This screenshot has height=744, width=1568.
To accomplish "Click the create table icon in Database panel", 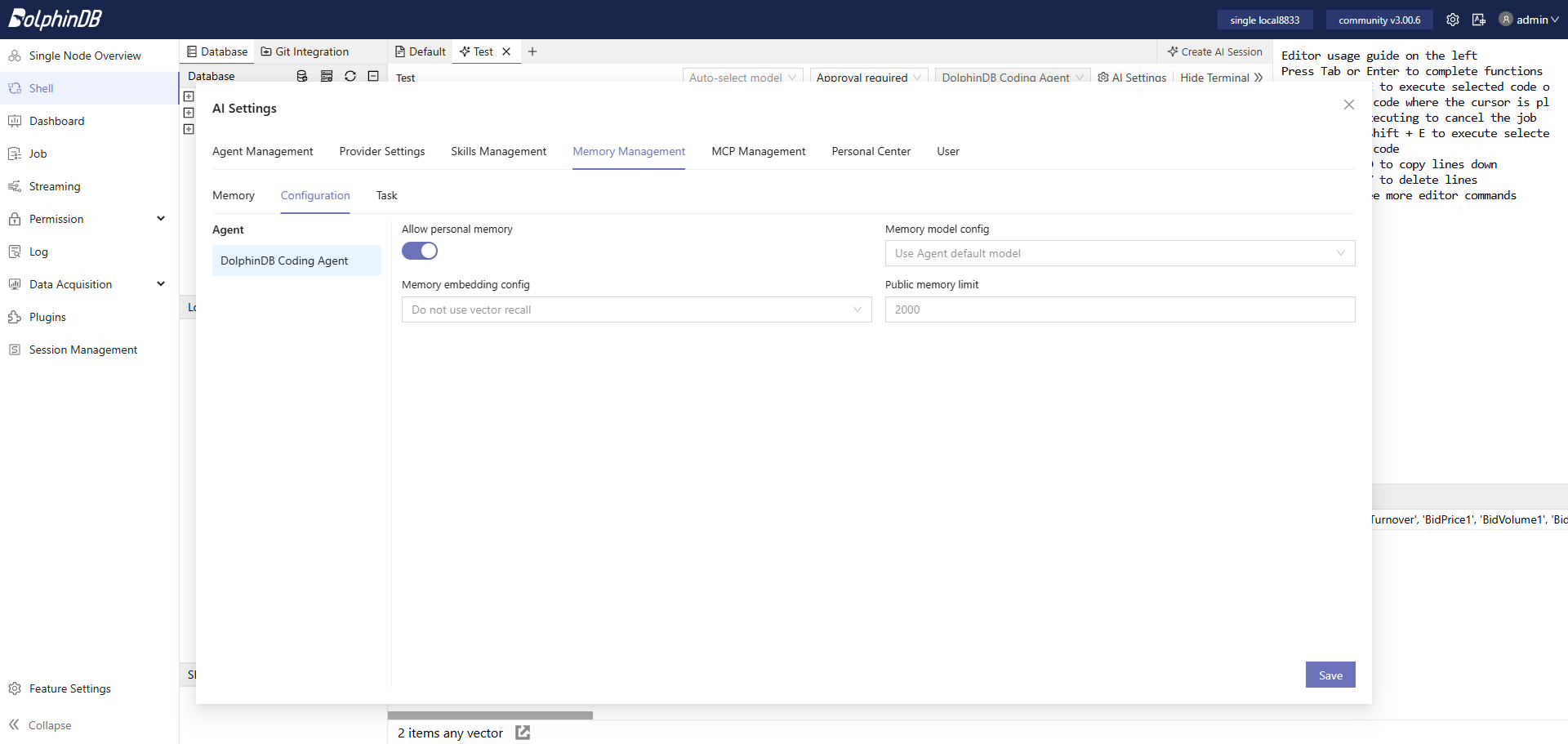I will (x=327, y=76).
